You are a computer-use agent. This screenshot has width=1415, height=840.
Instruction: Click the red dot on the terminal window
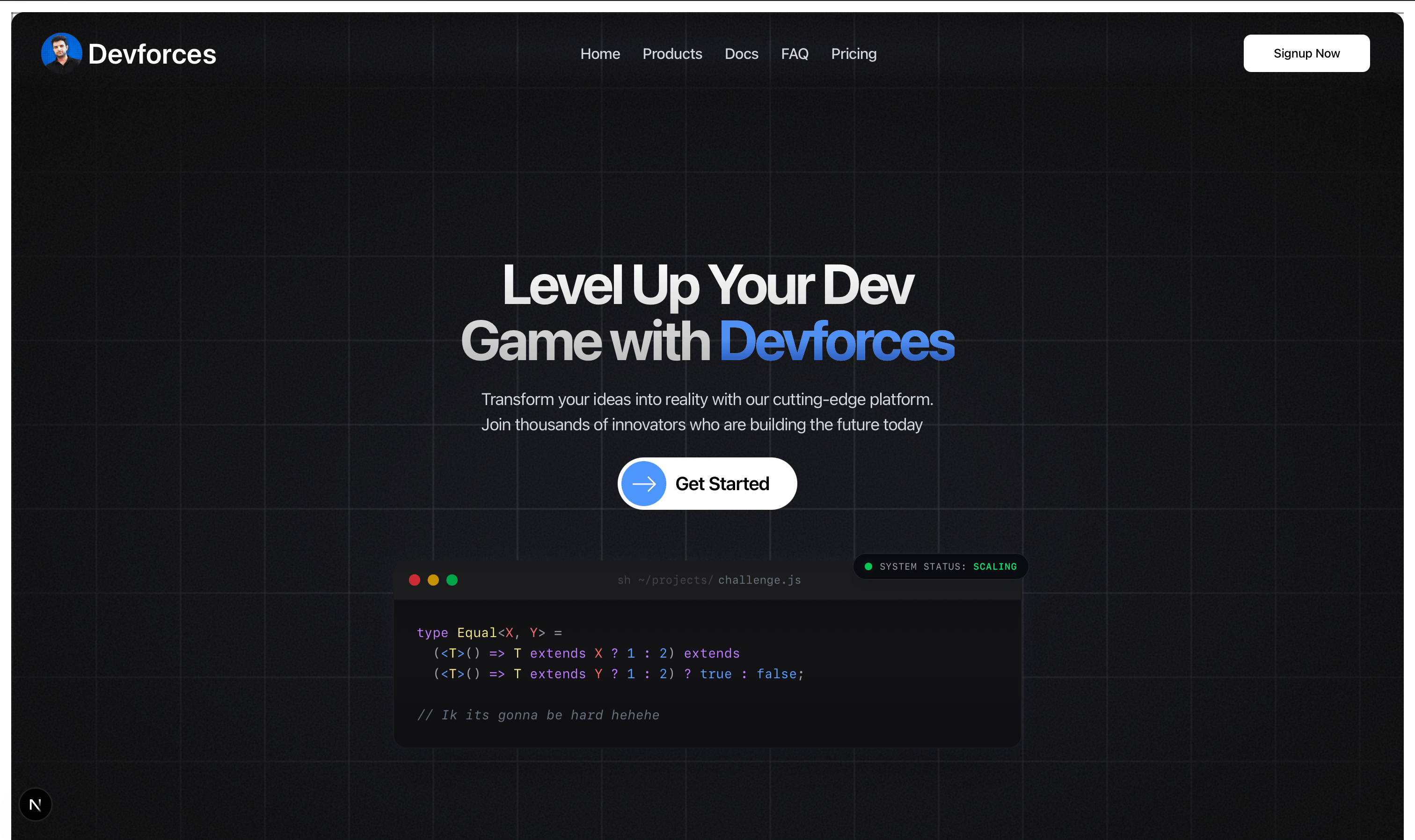click(x=415, y=579)
